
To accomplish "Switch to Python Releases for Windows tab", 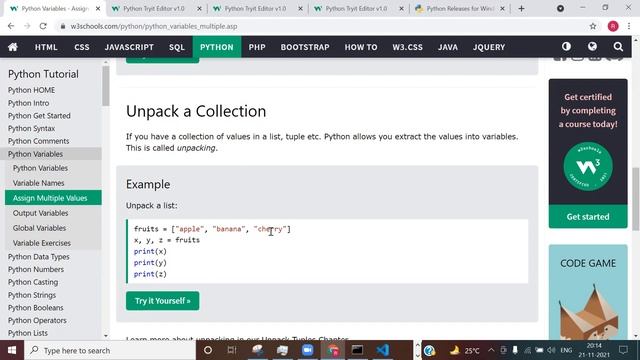I will [x=460, y=9].
